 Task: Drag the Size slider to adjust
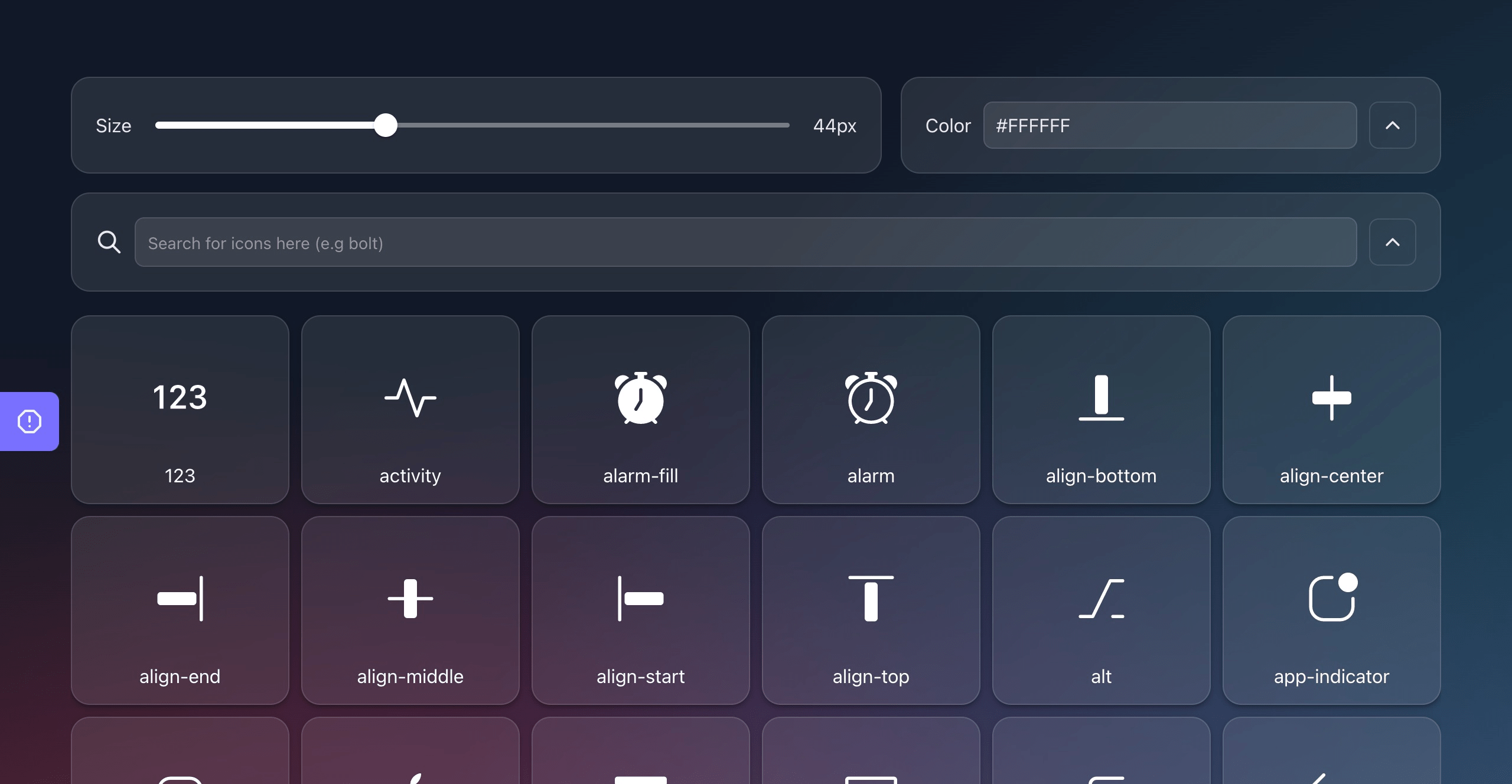point(386,125)
